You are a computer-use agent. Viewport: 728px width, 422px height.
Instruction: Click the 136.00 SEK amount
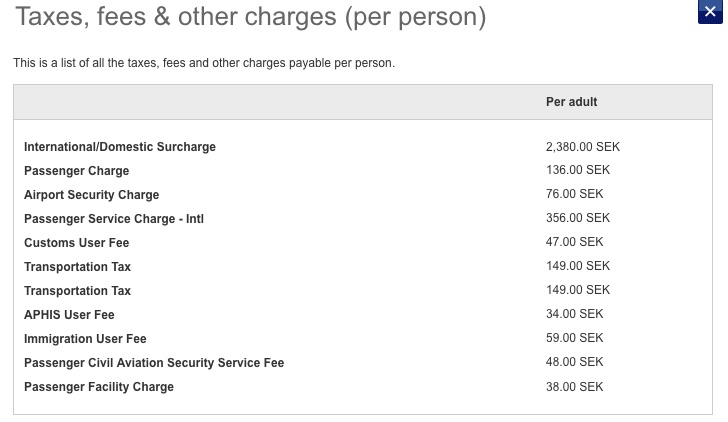point(578,170)
